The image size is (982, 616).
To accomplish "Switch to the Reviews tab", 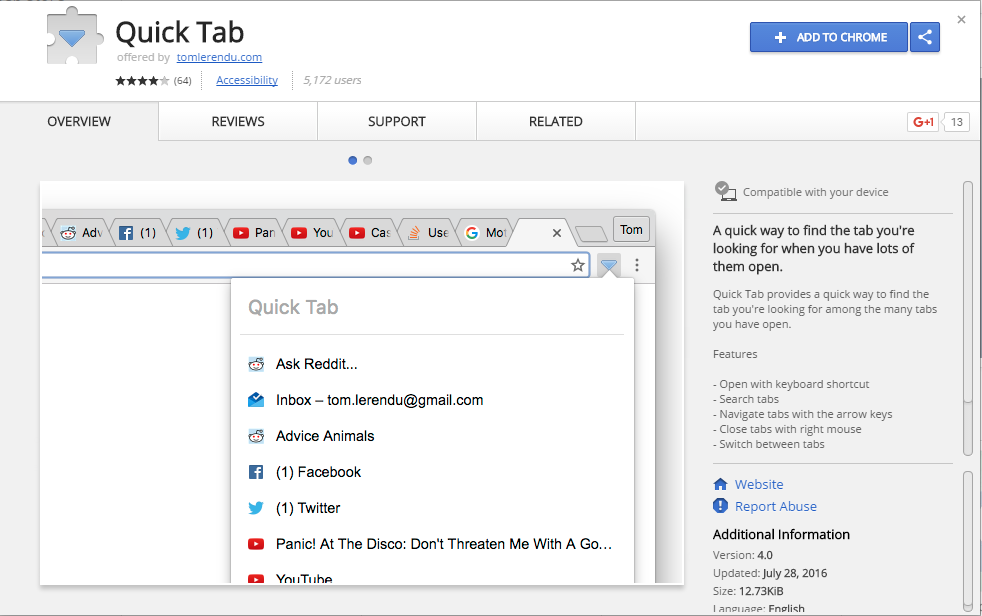I will [x=238, y=121].
